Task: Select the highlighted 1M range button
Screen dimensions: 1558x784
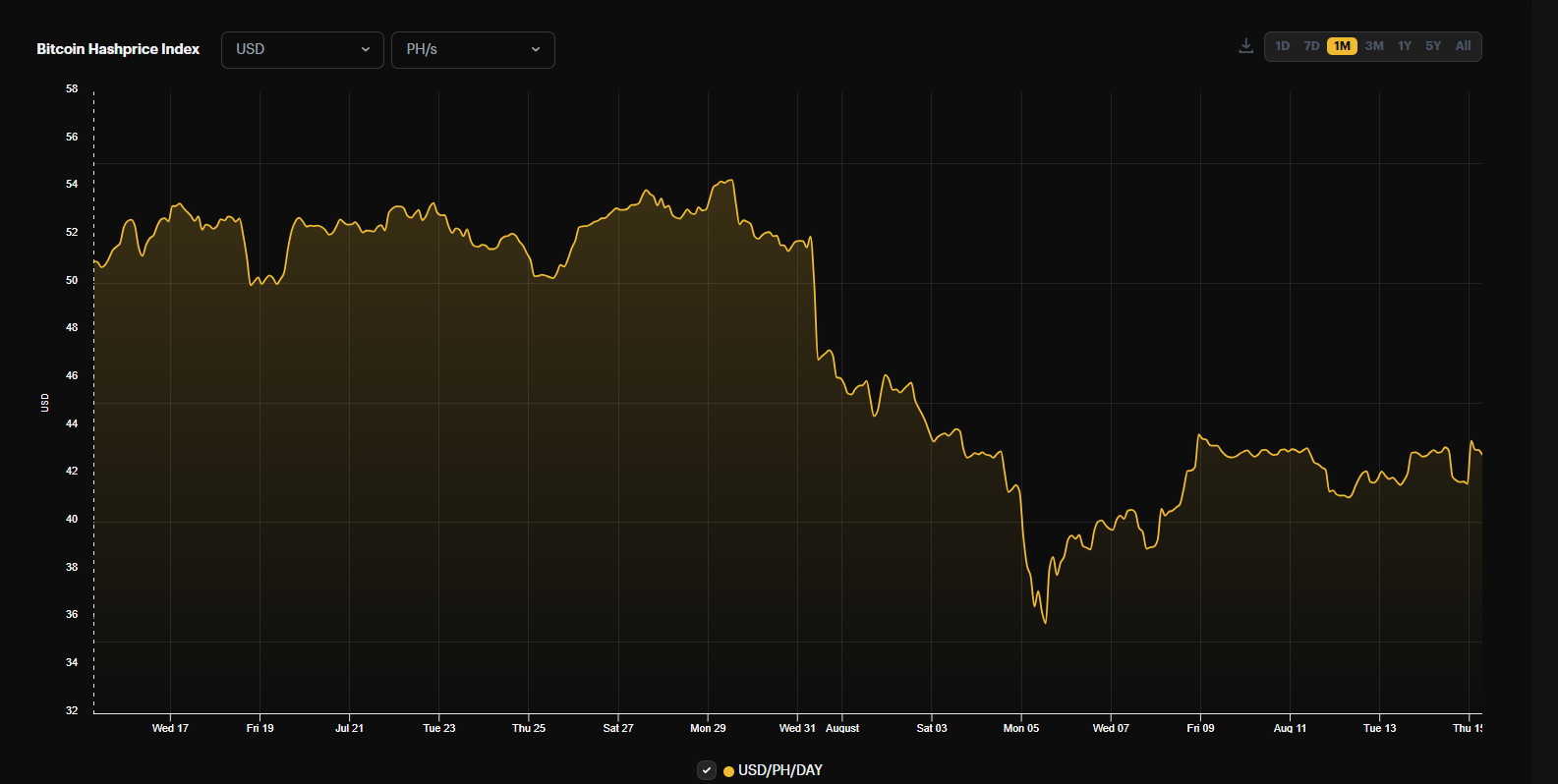Action: 1342,46
